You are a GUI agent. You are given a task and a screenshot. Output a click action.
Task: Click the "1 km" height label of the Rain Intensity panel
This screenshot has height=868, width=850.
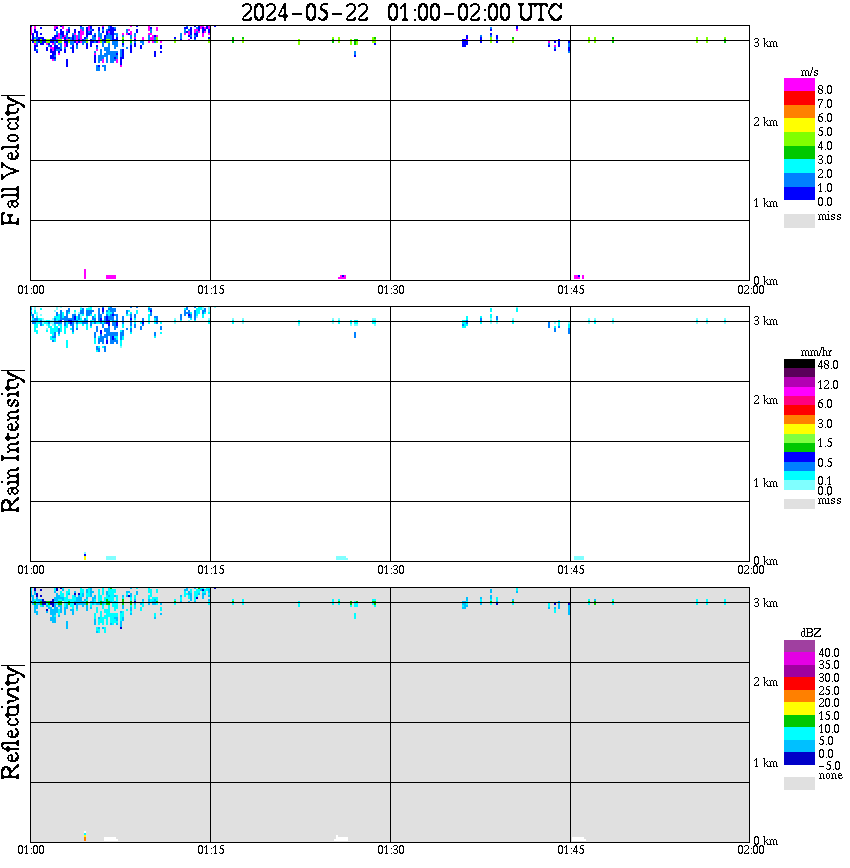pos(765,483)
